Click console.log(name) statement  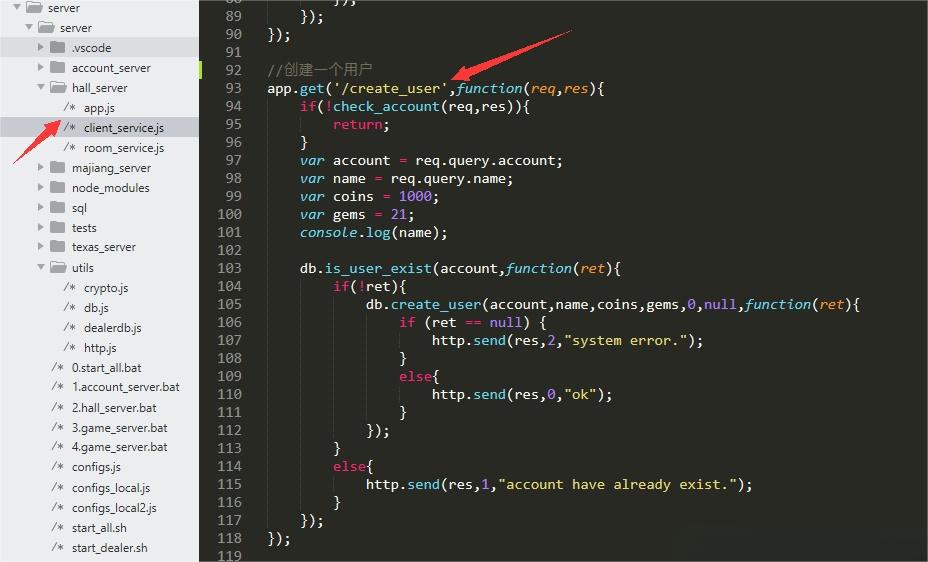tap(373, 232)
